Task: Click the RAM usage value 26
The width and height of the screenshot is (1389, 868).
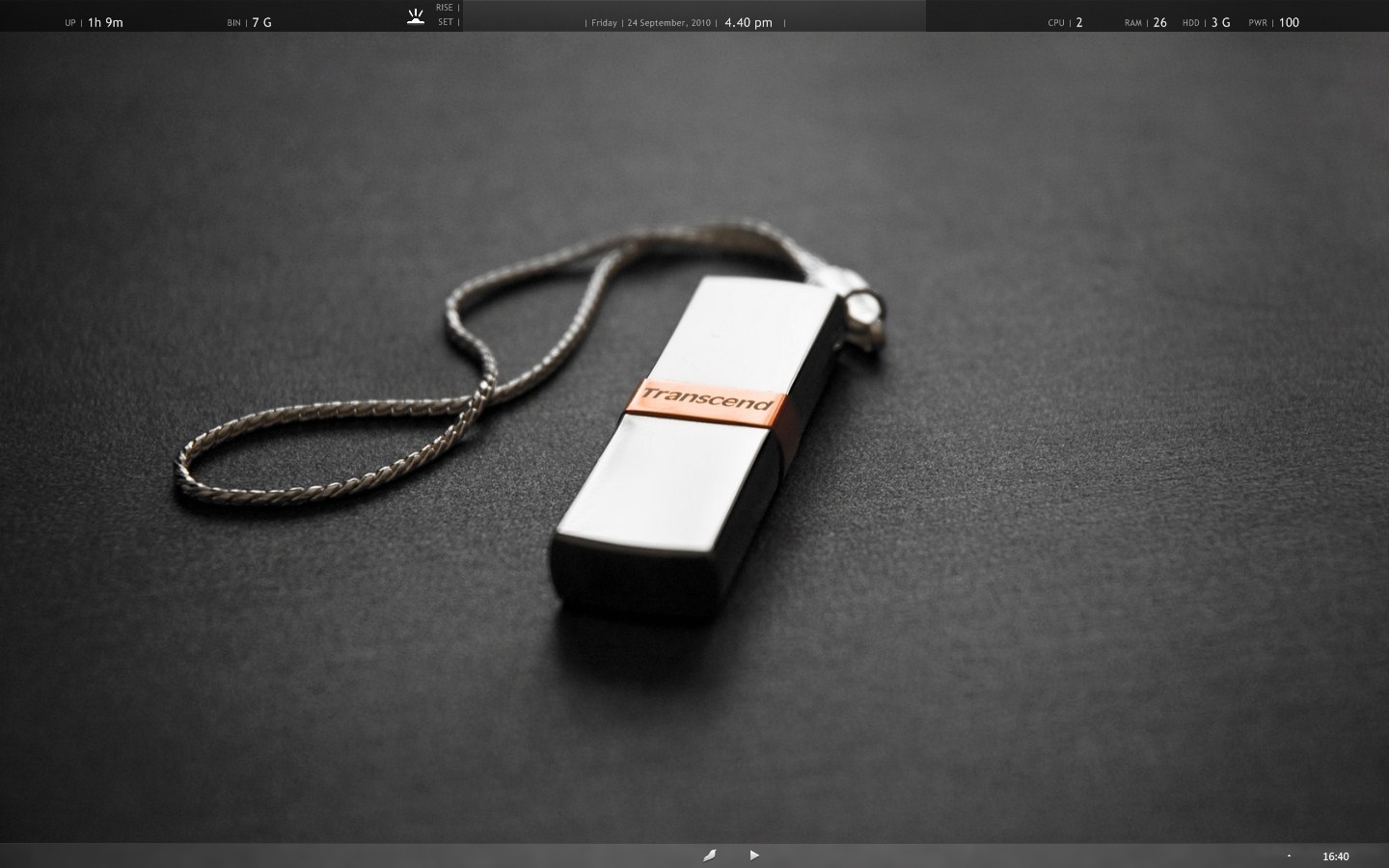Action: coord(1159,22)
